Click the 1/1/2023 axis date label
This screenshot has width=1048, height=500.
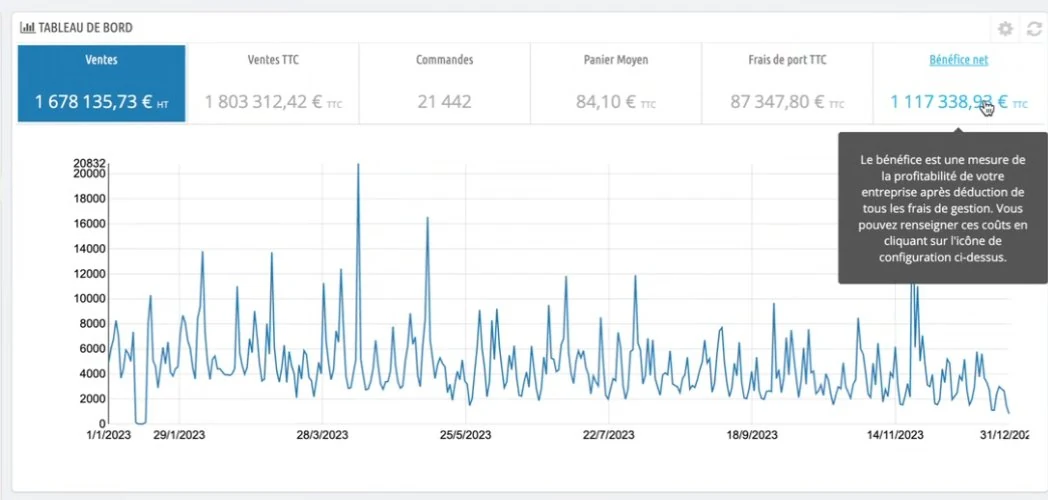(x=109, y=435)
